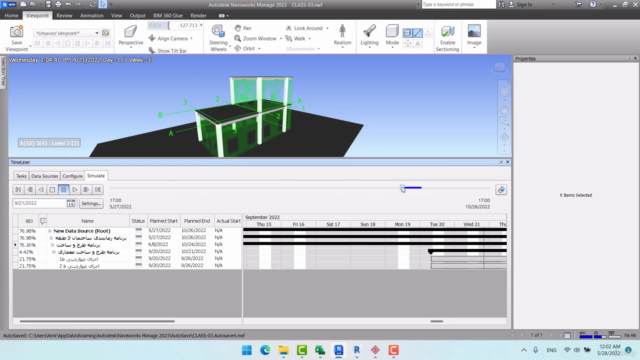Screen dimensions: 640x360
Task: Open the Animation ribbon tab
Action: [x=91, y=16]
